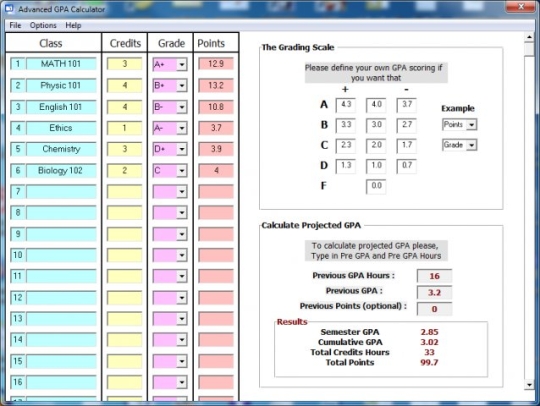The width and height of the screenshot is (540, 406).
Task: Open grade dropdown for Ethics
Action: [181, 128]
